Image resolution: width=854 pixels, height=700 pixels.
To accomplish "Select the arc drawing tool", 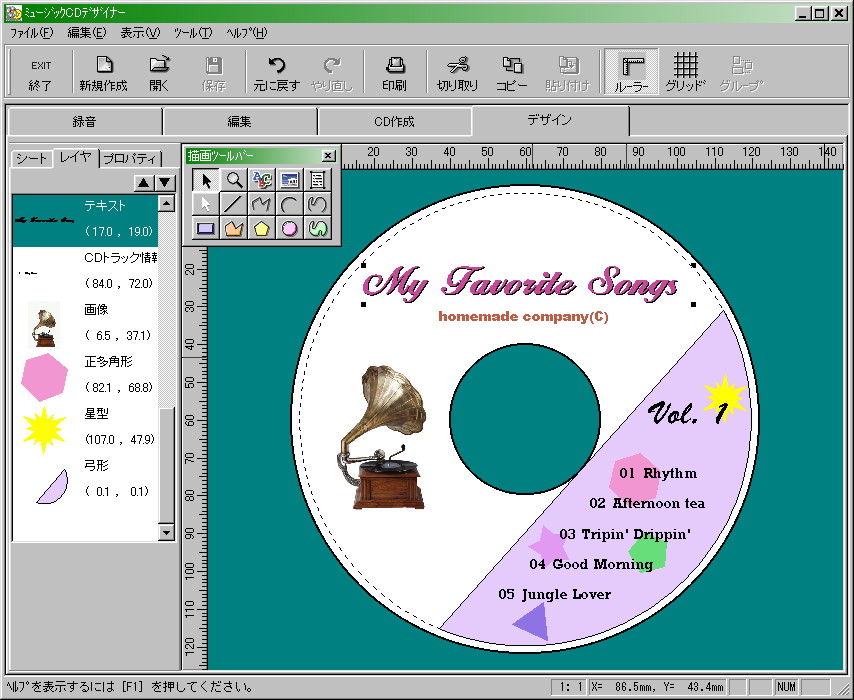I will point(290,204).
